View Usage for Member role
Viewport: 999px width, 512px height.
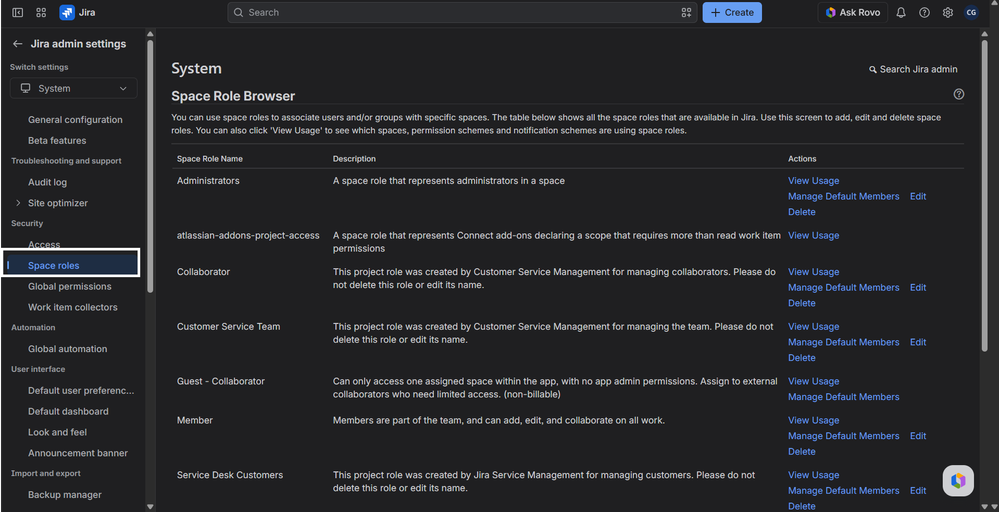coord(814,420)
